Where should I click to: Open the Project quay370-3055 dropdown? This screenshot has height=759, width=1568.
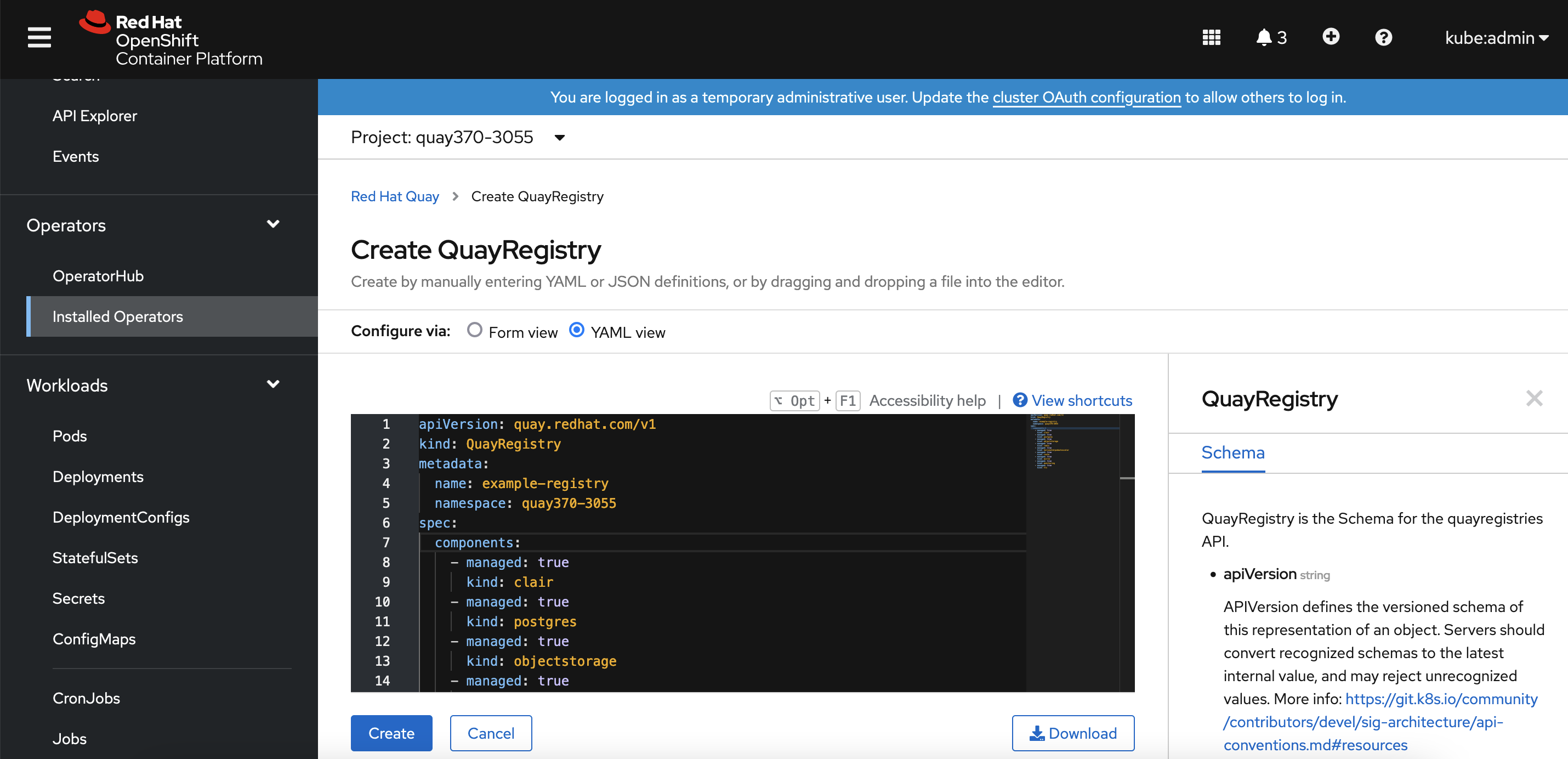pos(458,138)
